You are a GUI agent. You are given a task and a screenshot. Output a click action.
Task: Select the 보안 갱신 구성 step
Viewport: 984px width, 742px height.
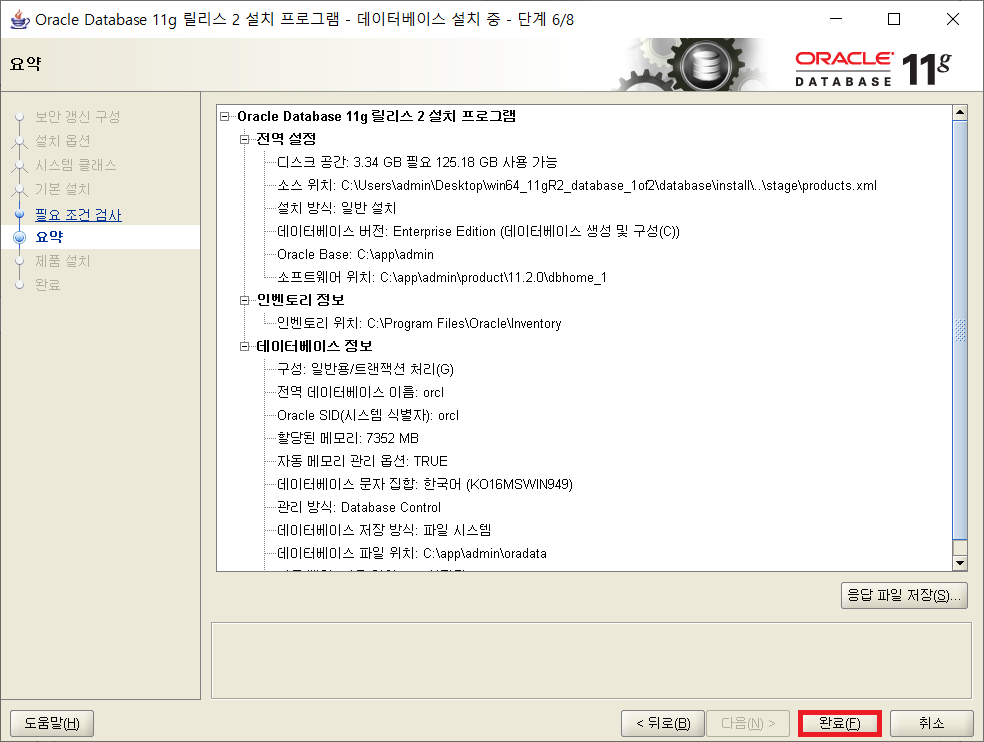pyautogui.click(x=77, y=117)
